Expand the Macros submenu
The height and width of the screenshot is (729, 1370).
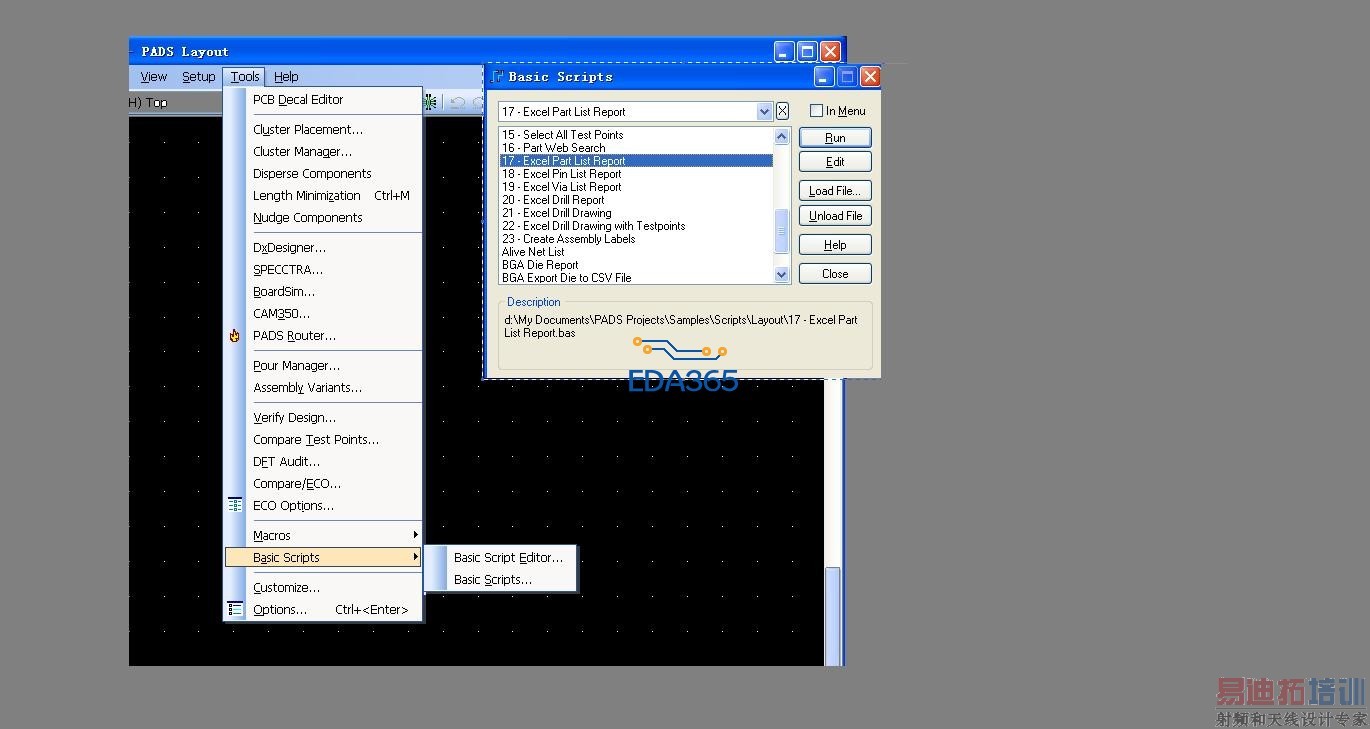click(322, 536)
